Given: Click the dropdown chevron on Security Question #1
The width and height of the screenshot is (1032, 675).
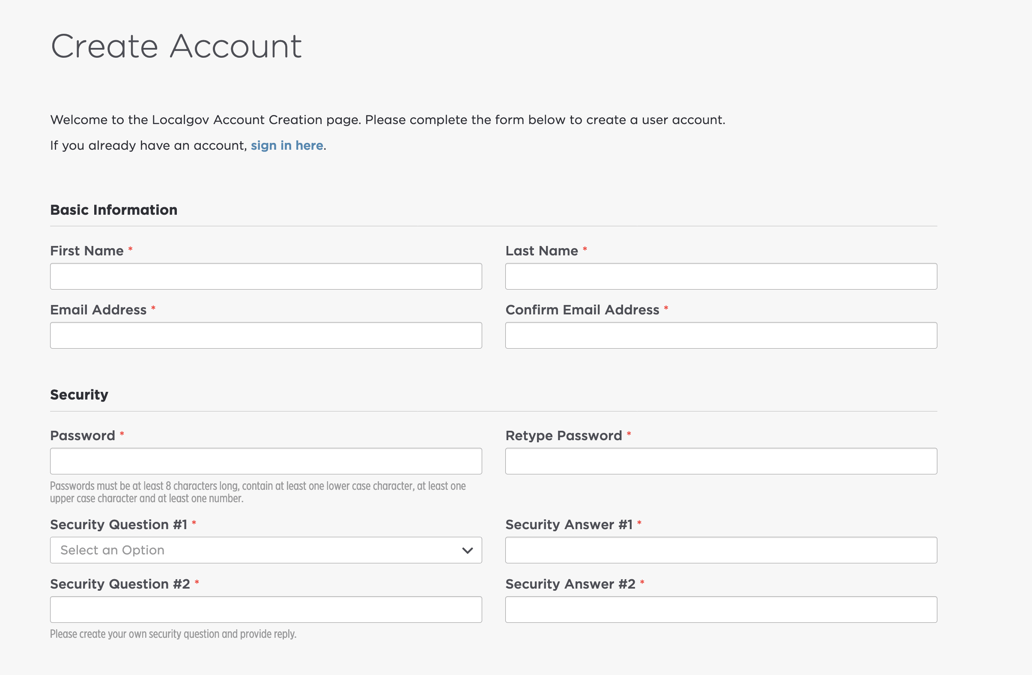Looking at the screenshot, I should 467,550.
